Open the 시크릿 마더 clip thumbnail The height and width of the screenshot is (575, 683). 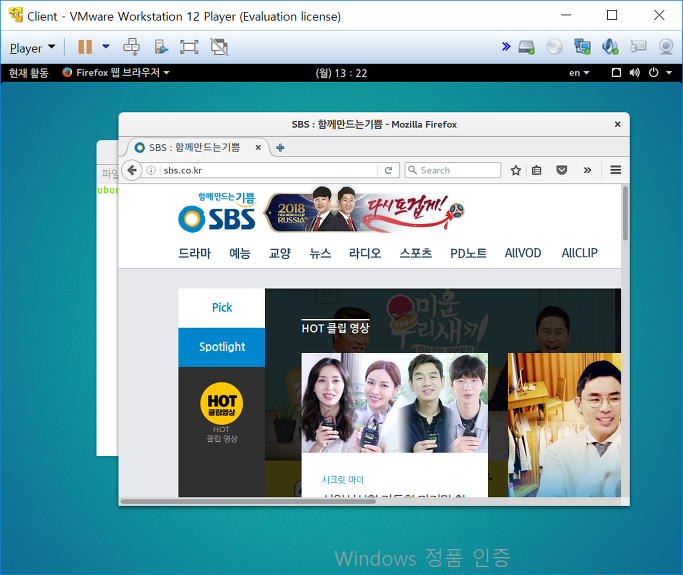click(395, 403)
